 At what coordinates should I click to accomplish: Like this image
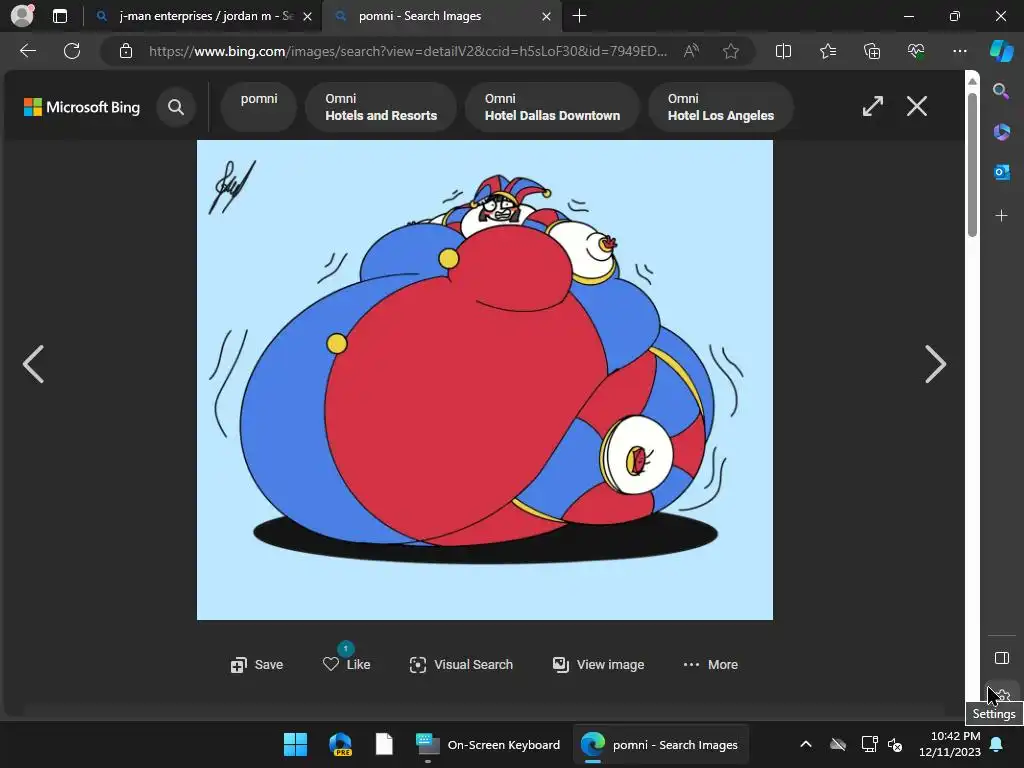pos(347,664)
